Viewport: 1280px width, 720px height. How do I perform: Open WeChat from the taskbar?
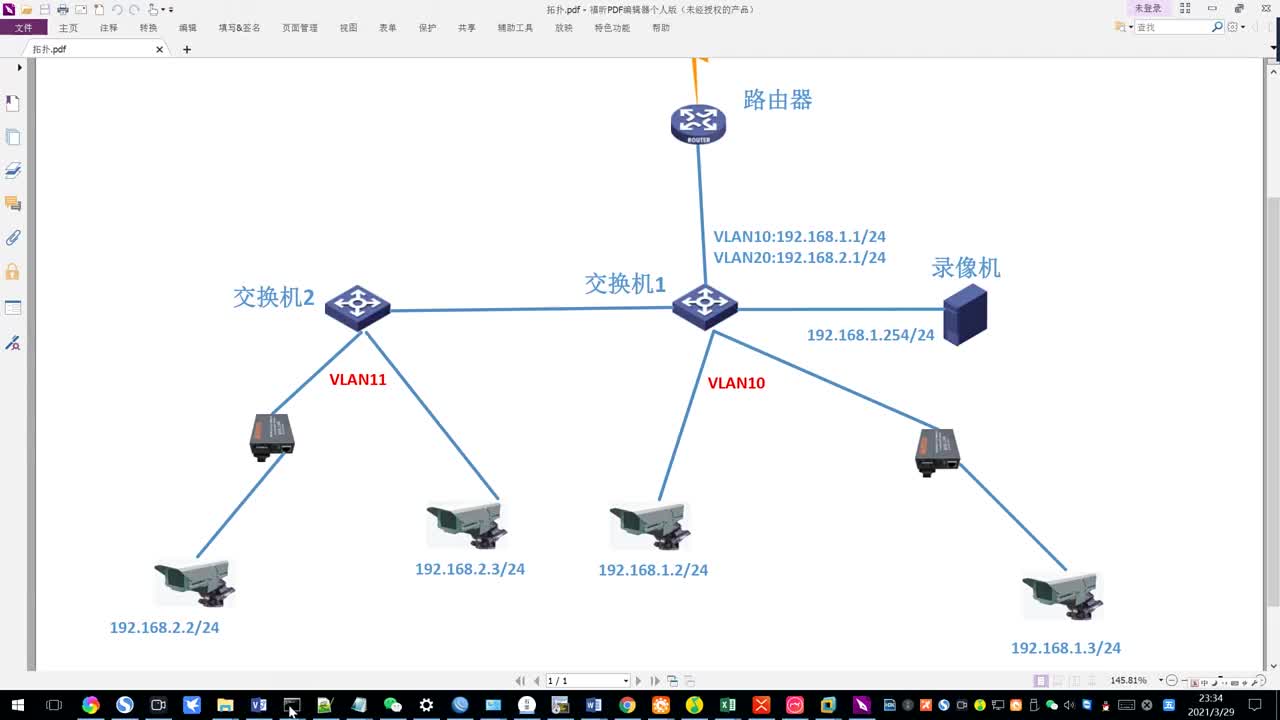[392, 705]
